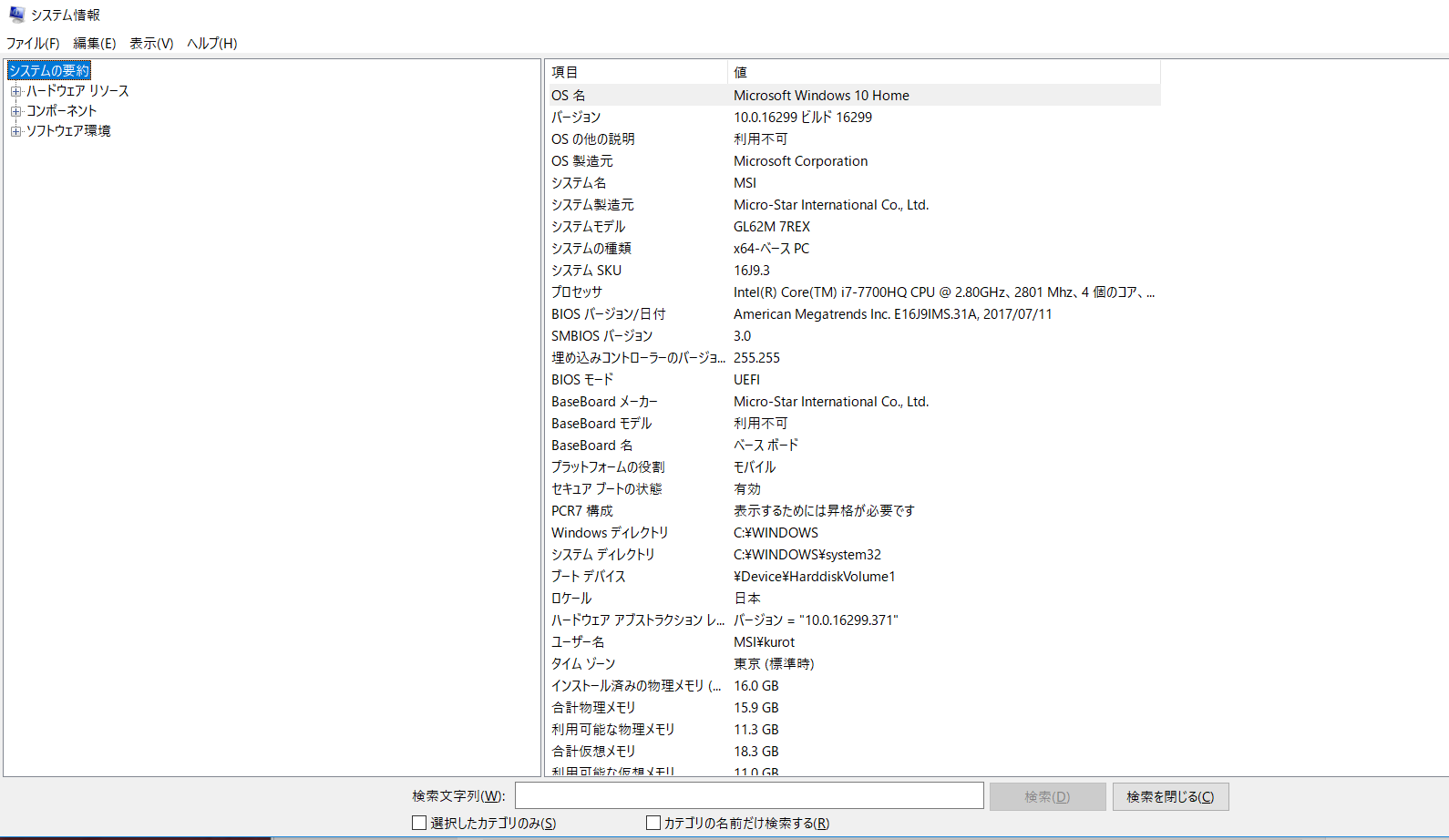Click the 検索(D) button
Screen dimensions: 1449x840
[1047, 796]
